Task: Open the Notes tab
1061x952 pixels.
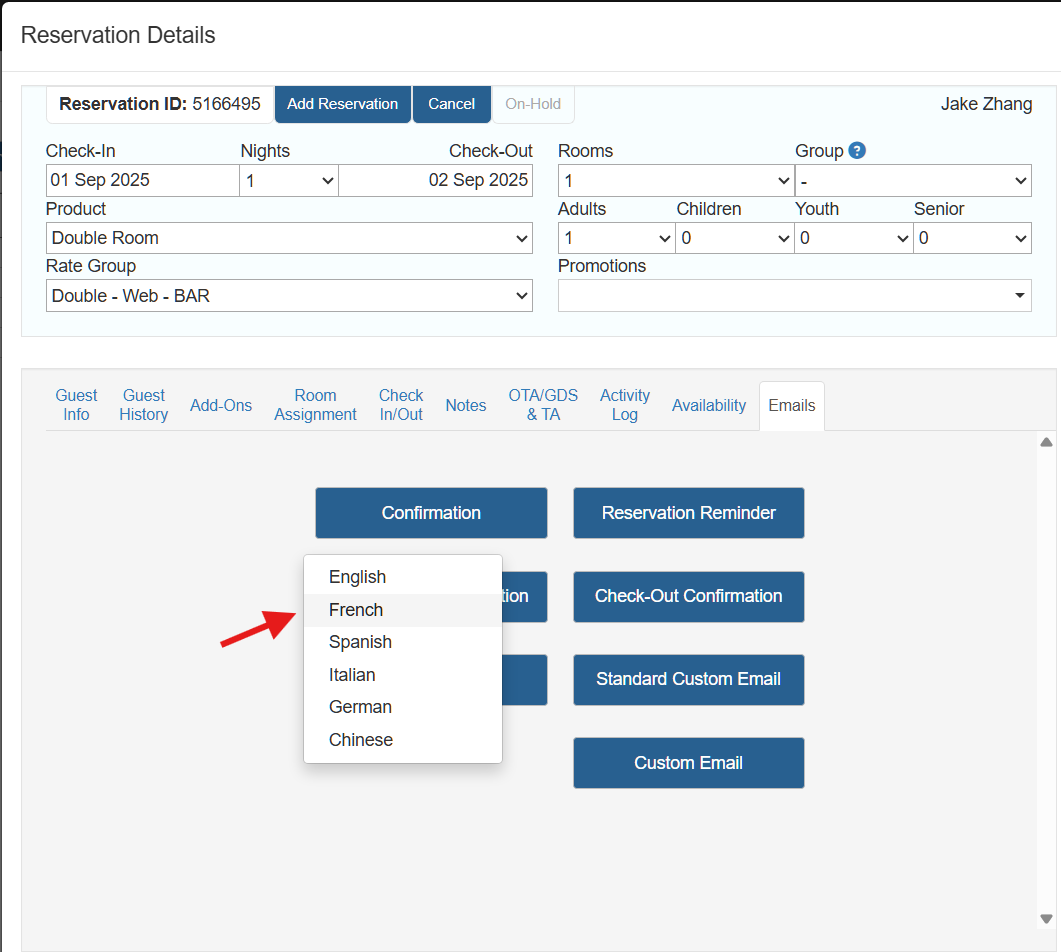Action: [x=466, y=405]
